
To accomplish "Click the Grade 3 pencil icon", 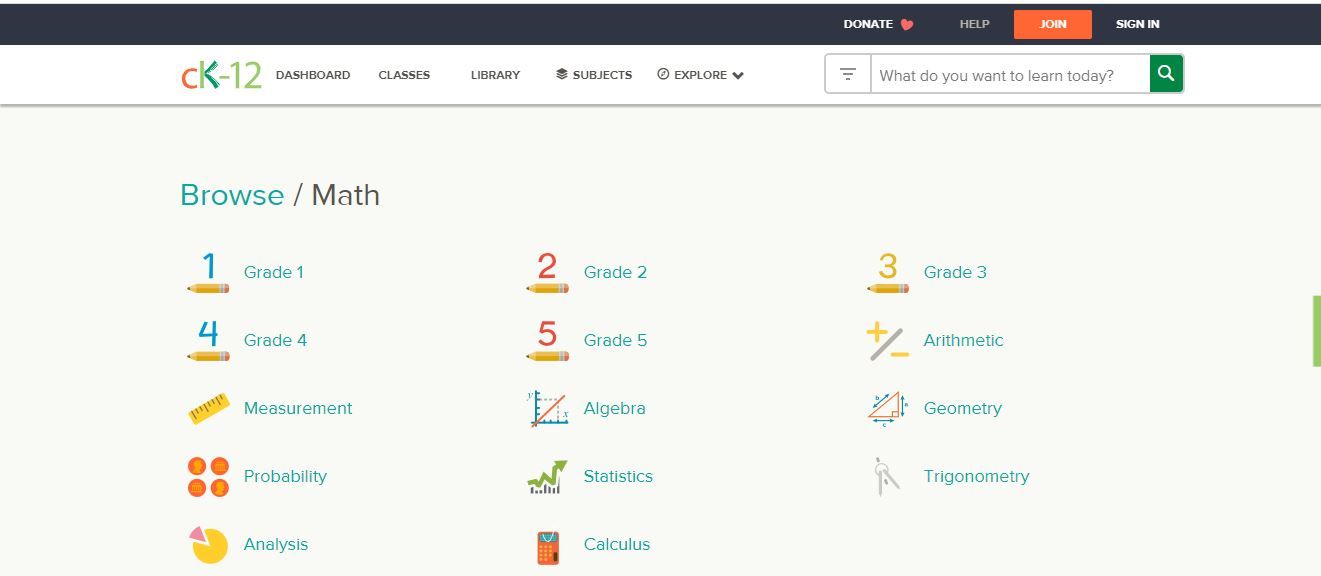I will 887,272.
